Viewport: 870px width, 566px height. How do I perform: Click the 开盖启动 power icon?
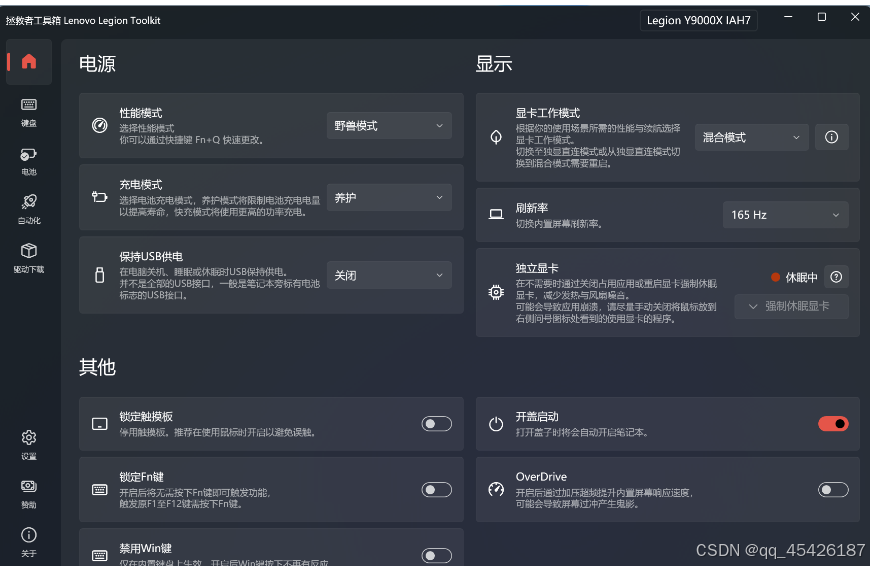[x=496, y=424]
